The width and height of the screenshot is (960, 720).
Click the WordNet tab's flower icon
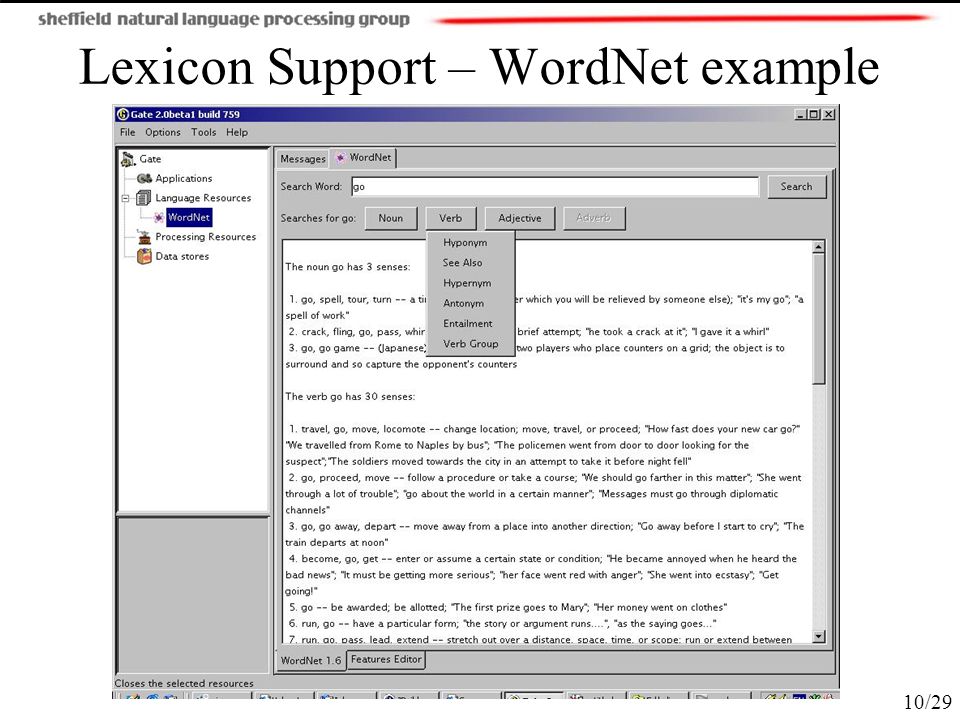point(340,157)
